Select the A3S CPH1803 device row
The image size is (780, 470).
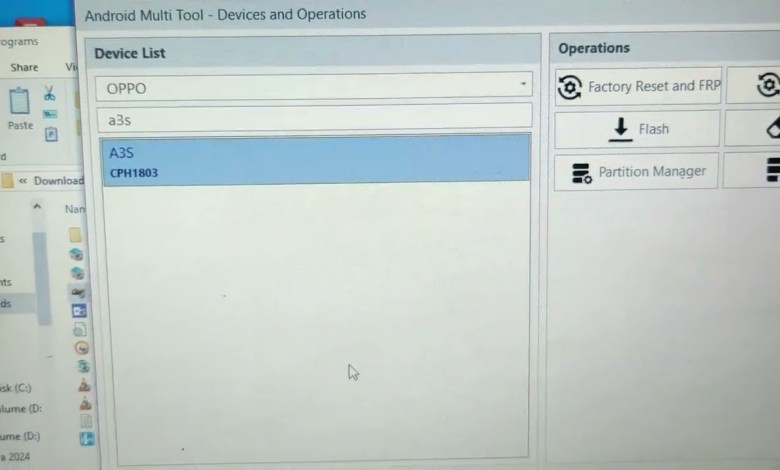click(x=315, y=161)
